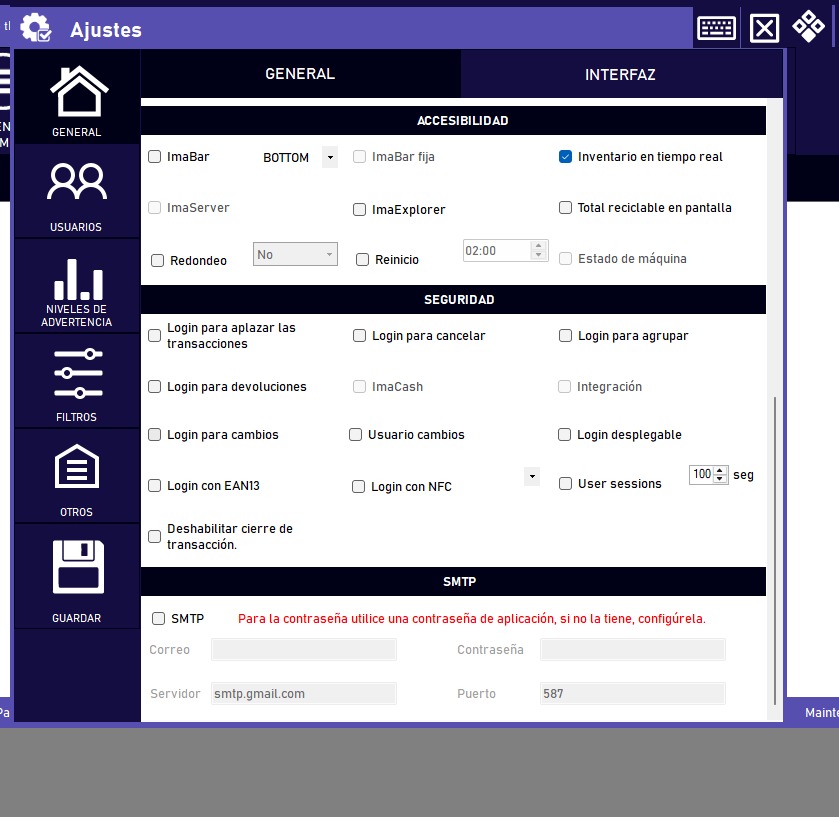Image resolution: width=839 pixels, height=817 pixels.
Task: Switch to the INTERFAZ tab
Action: [x=620, y=75]
